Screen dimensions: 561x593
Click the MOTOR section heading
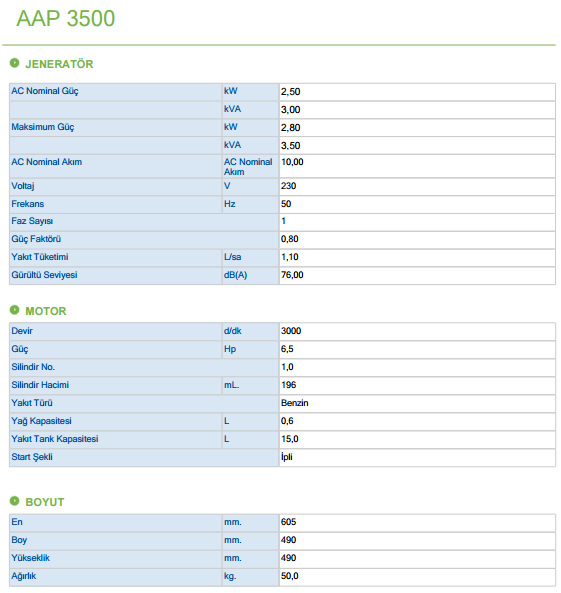coord(46,311)
